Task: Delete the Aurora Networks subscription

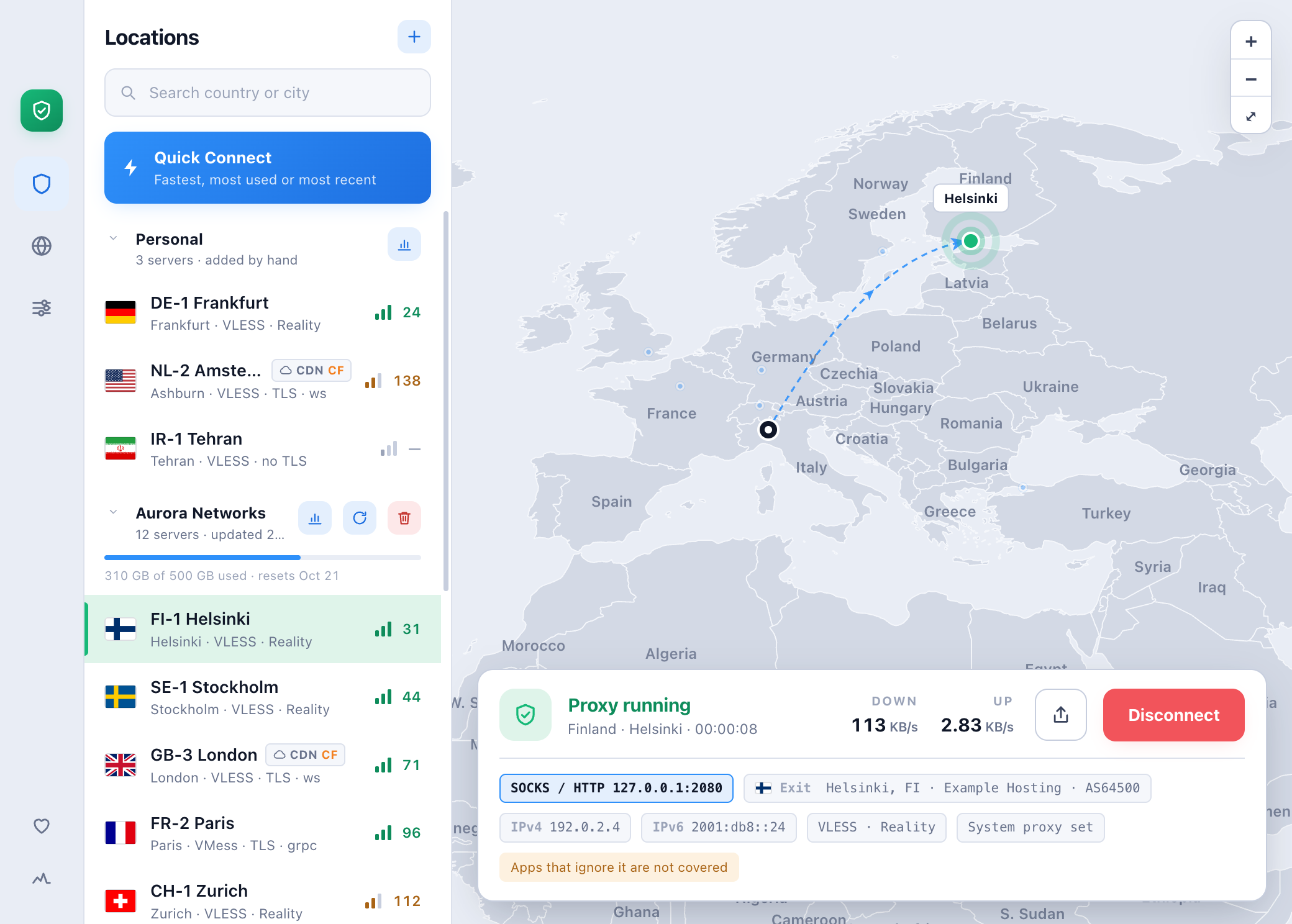Action: (404, 518)
